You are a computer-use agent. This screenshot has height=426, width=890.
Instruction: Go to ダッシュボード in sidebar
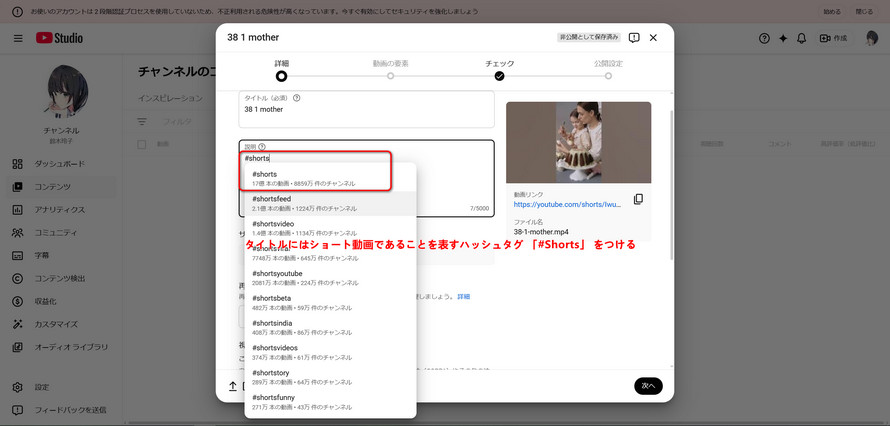[60, 164]
